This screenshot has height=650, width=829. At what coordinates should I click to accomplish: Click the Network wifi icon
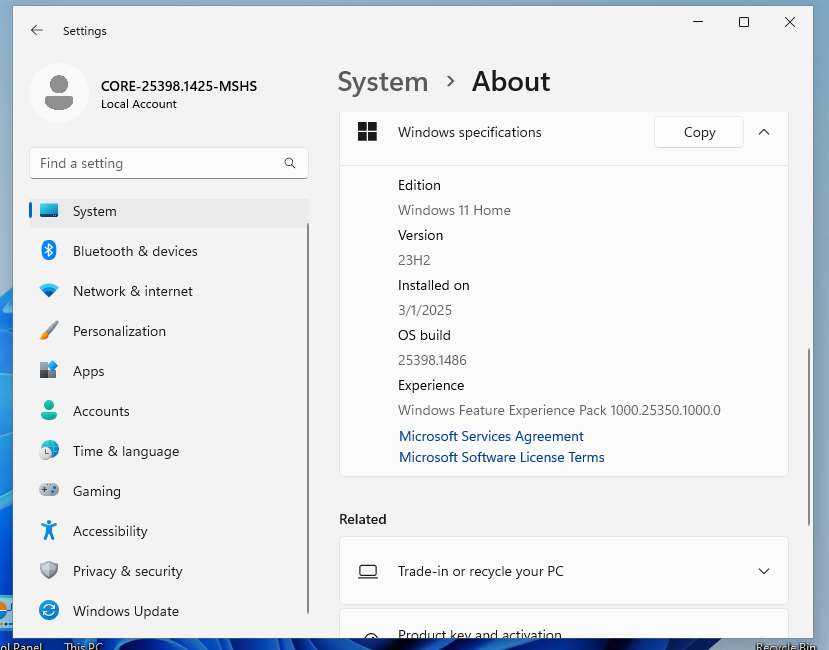click(x=49, y=290)
